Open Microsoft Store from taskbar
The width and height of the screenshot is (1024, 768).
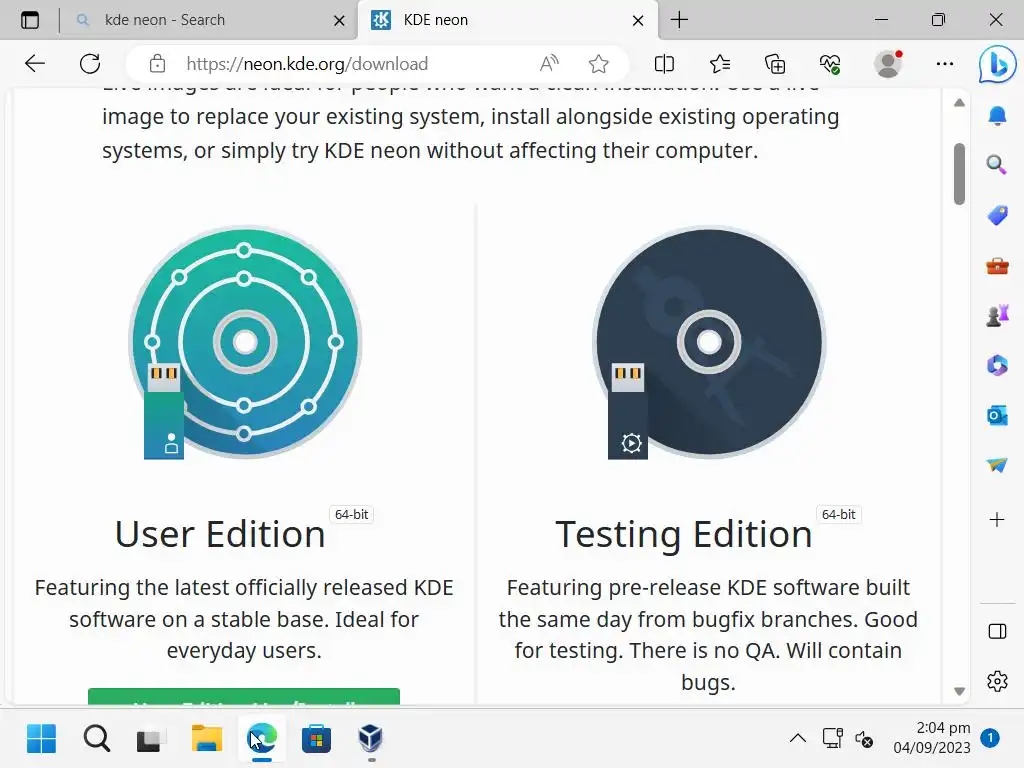(316, 739)
